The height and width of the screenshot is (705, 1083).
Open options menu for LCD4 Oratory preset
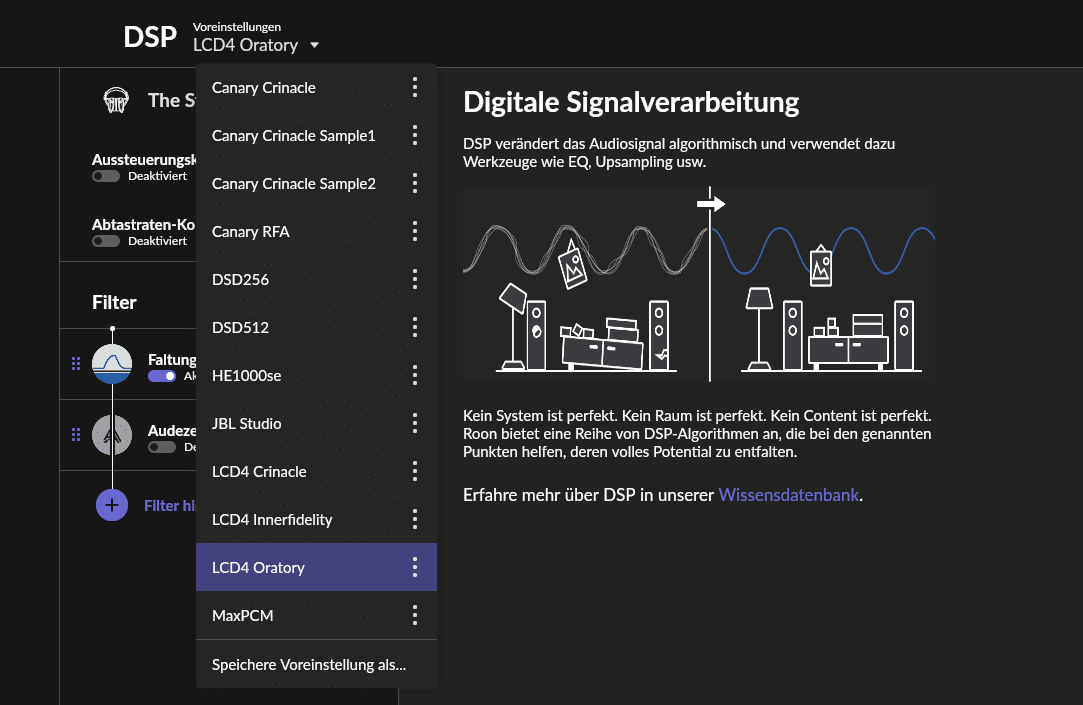pyautogui.click(x=415, y=568)
